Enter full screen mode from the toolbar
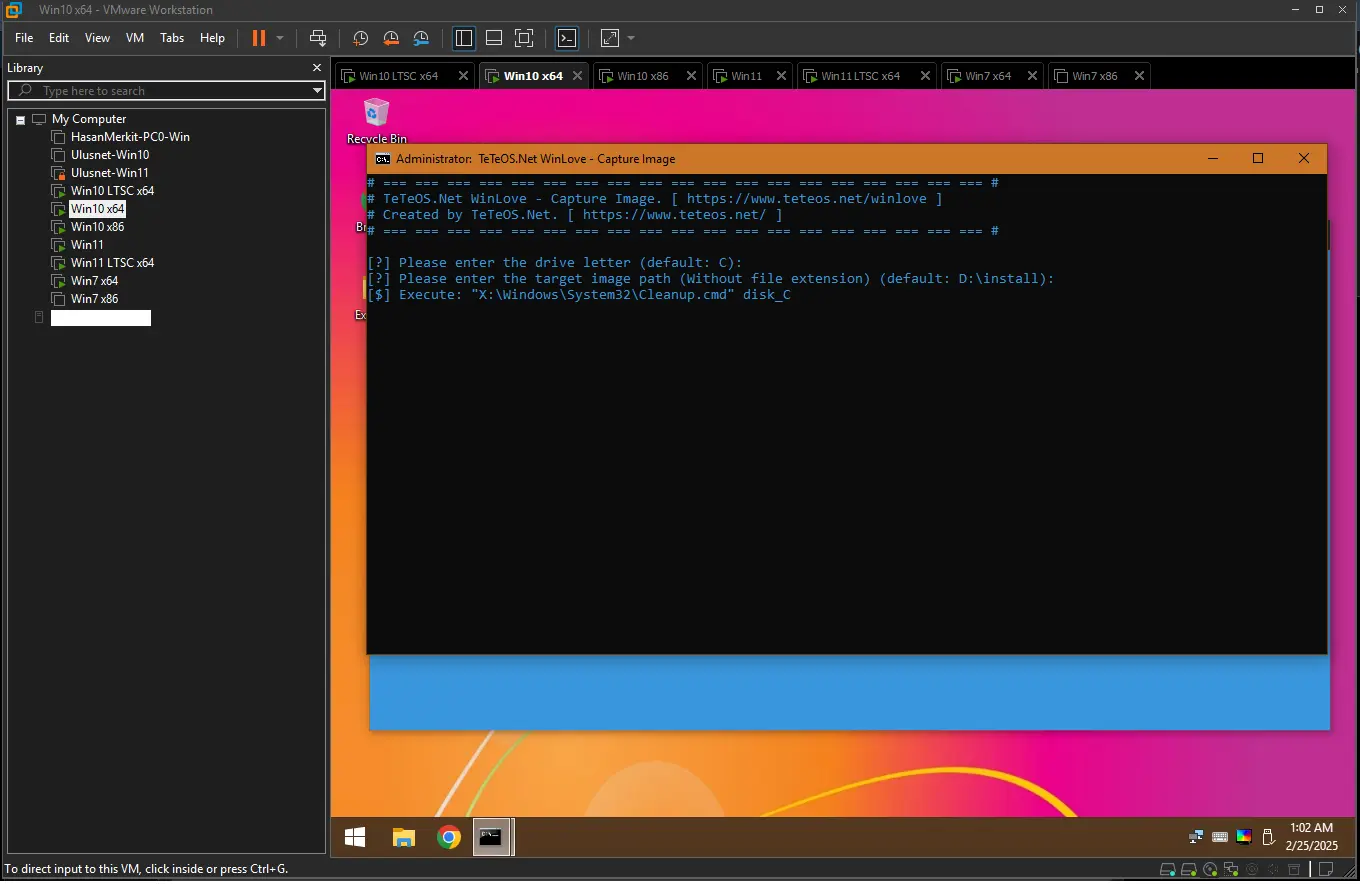 point(524,38)
